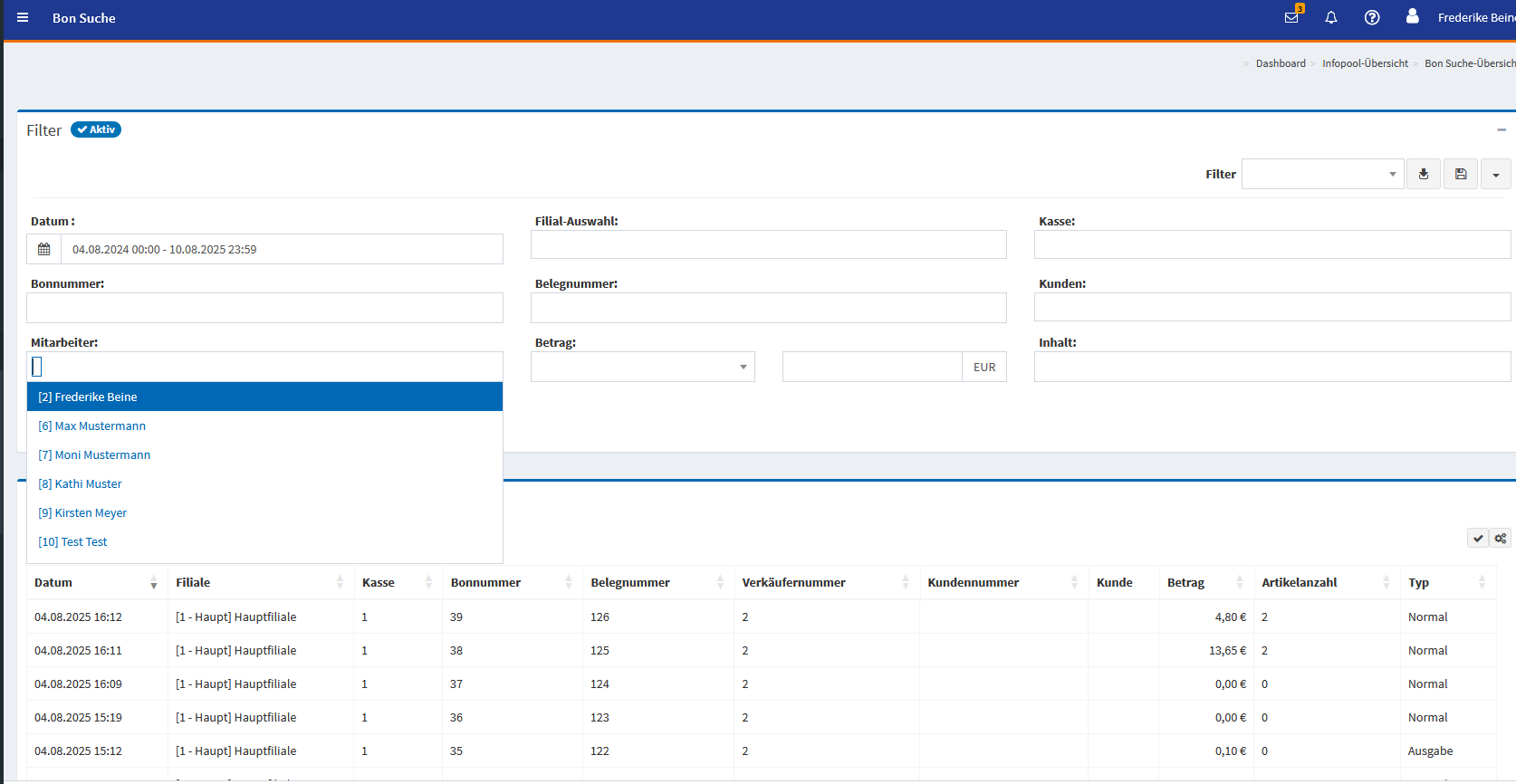Open the calendar icon for Datum

click(x=44, y=249)
